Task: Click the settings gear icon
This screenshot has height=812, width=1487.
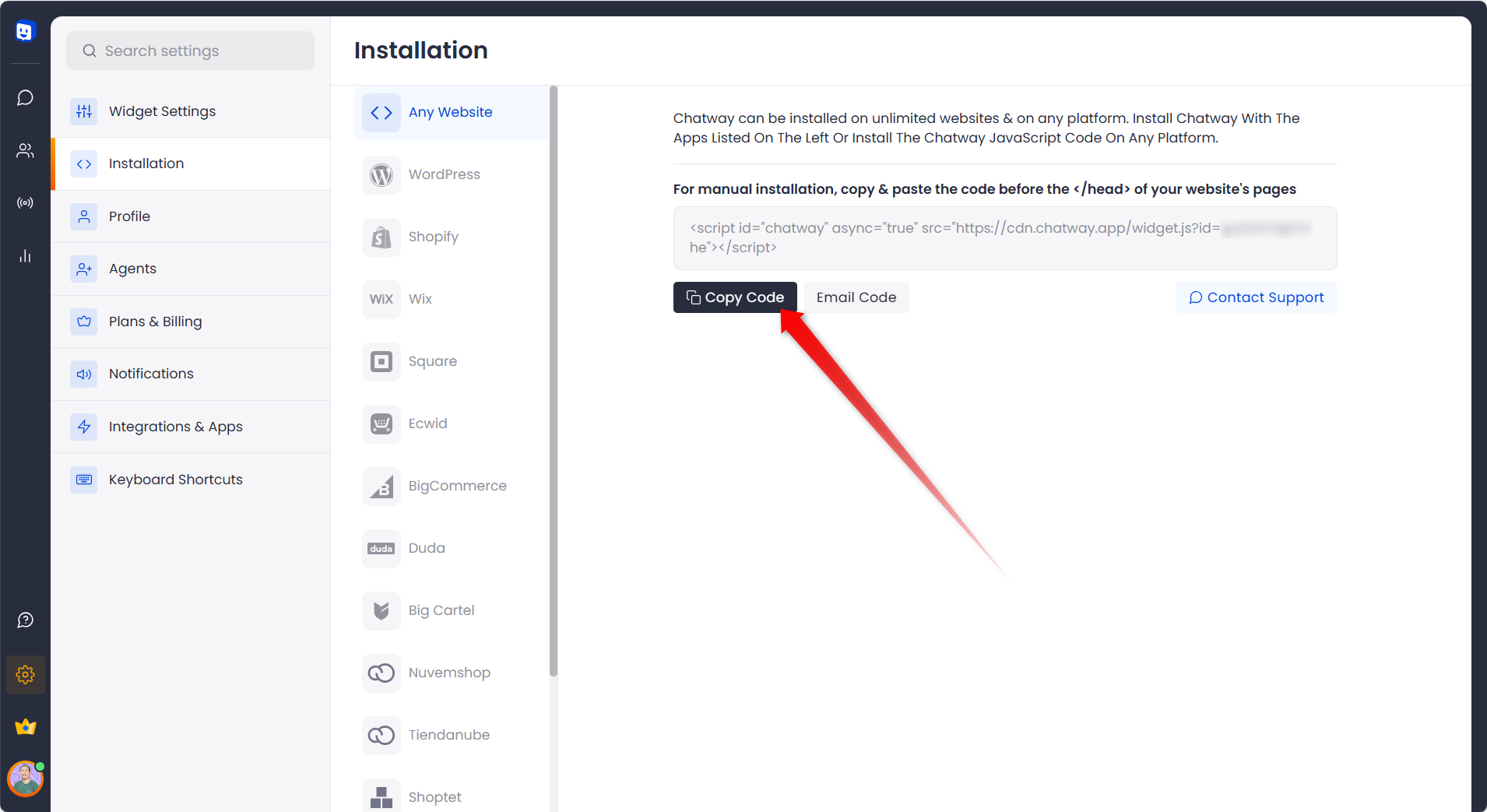Action: (x=25, y=674)
